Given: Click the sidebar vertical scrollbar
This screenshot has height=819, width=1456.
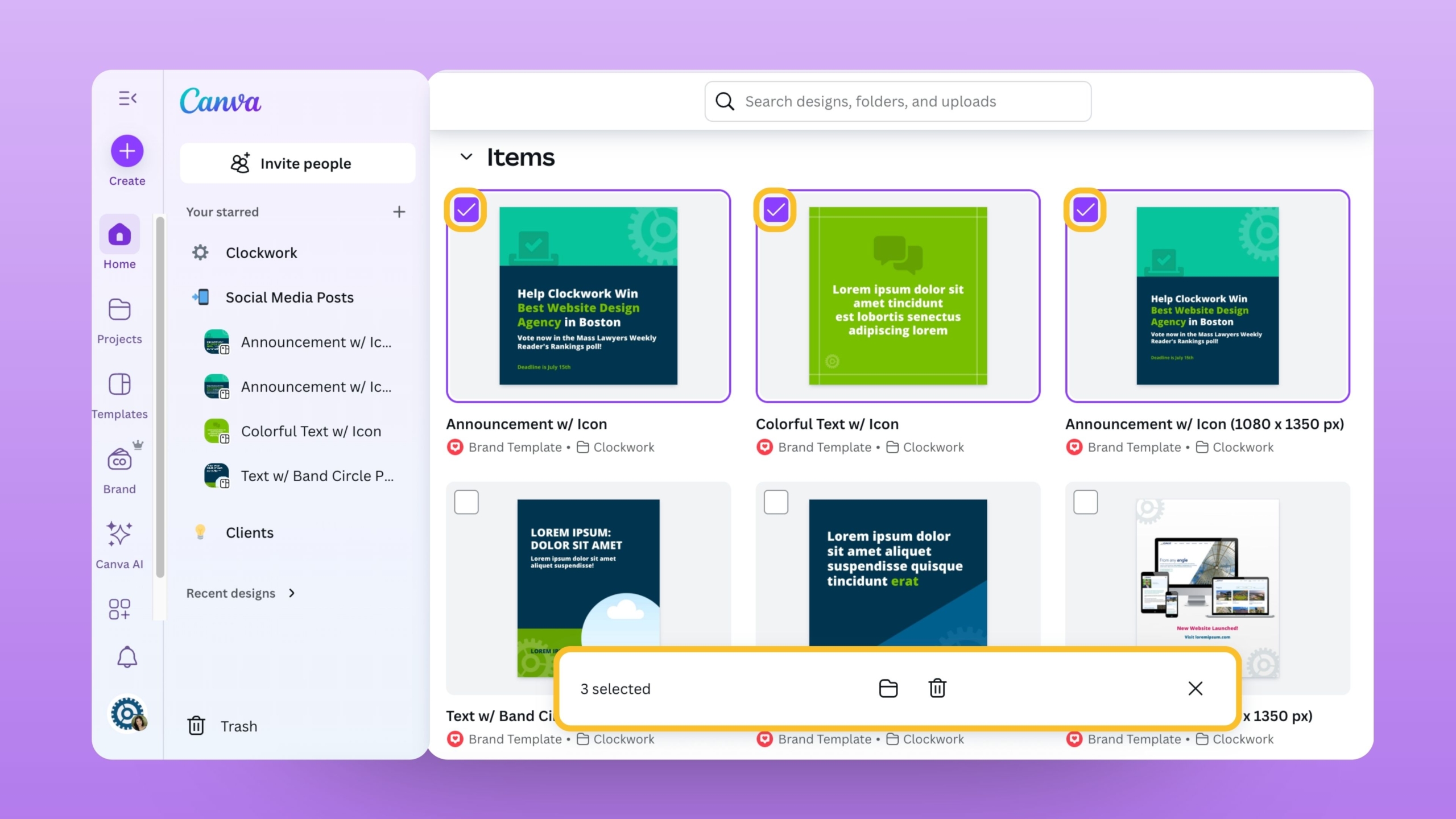Looking at the screenshot, I should tap(160, 397).
